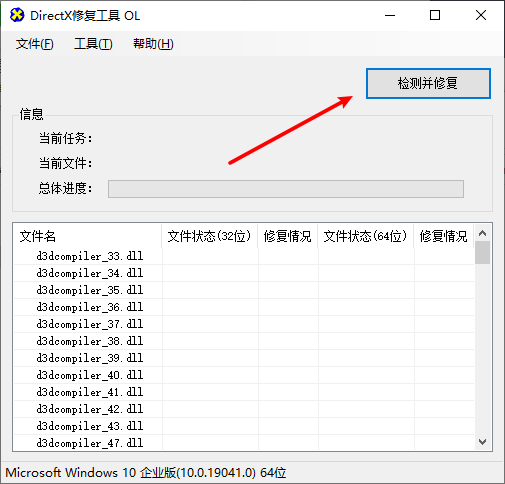
Task: Click the first 修复情况 column header
Action: [288, 236]
